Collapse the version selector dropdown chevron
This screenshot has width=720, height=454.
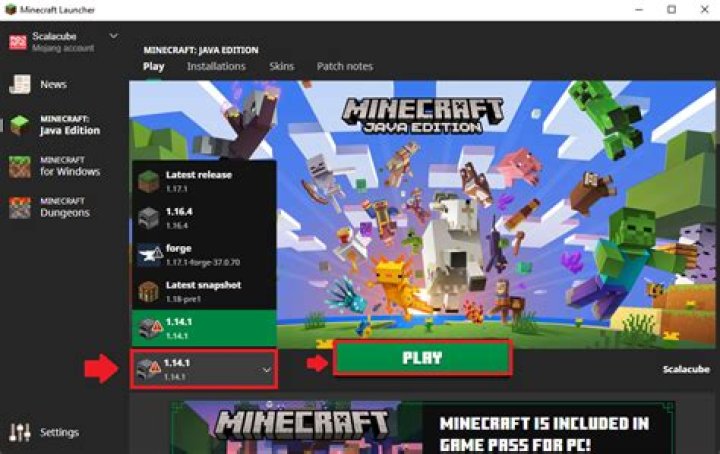(x=267, y=370)
